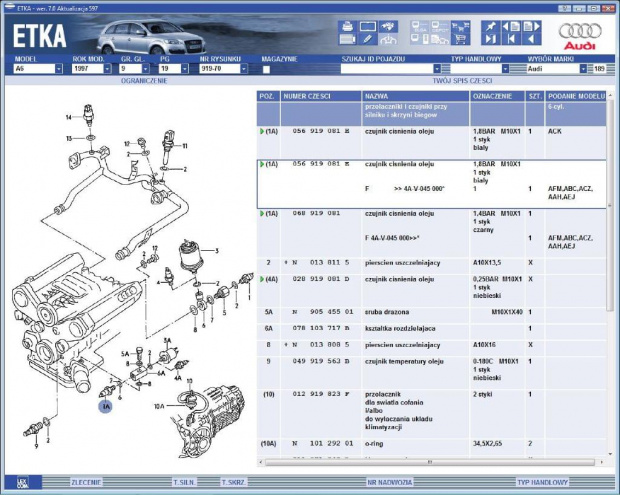Click T.SKRZ. in the bottom bar
Viewport: 620px width, 495px height.
point(234,482)
